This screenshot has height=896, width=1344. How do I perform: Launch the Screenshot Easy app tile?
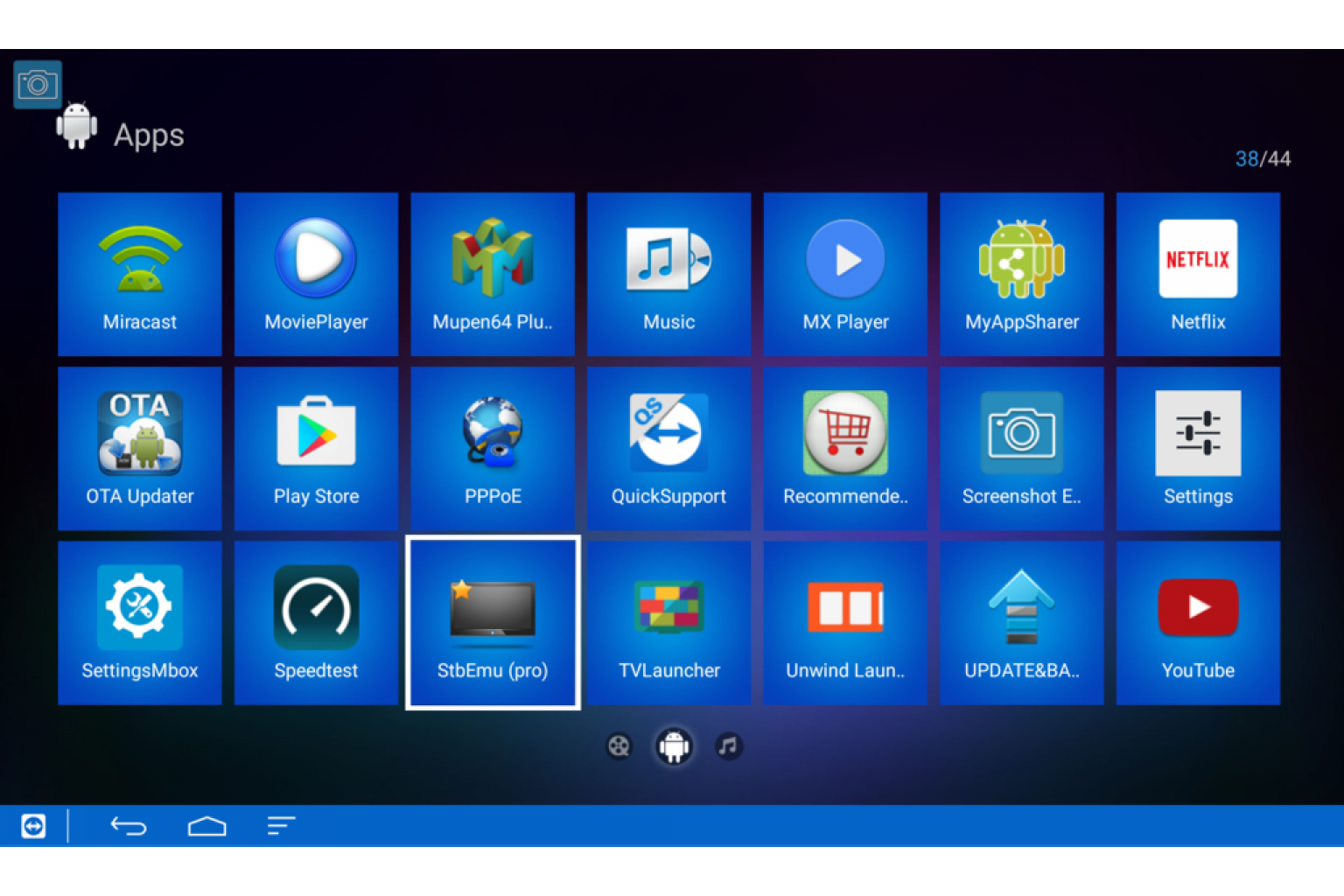[1022, 448]
